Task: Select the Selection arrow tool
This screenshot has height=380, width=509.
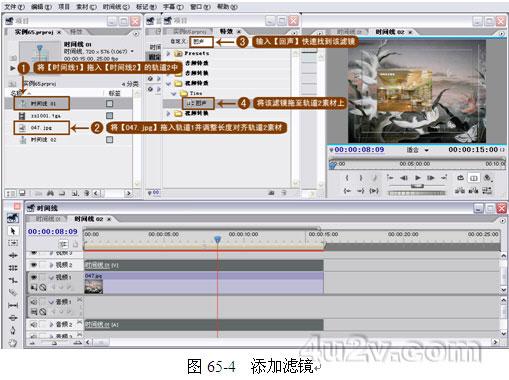Action: (13, 231)
